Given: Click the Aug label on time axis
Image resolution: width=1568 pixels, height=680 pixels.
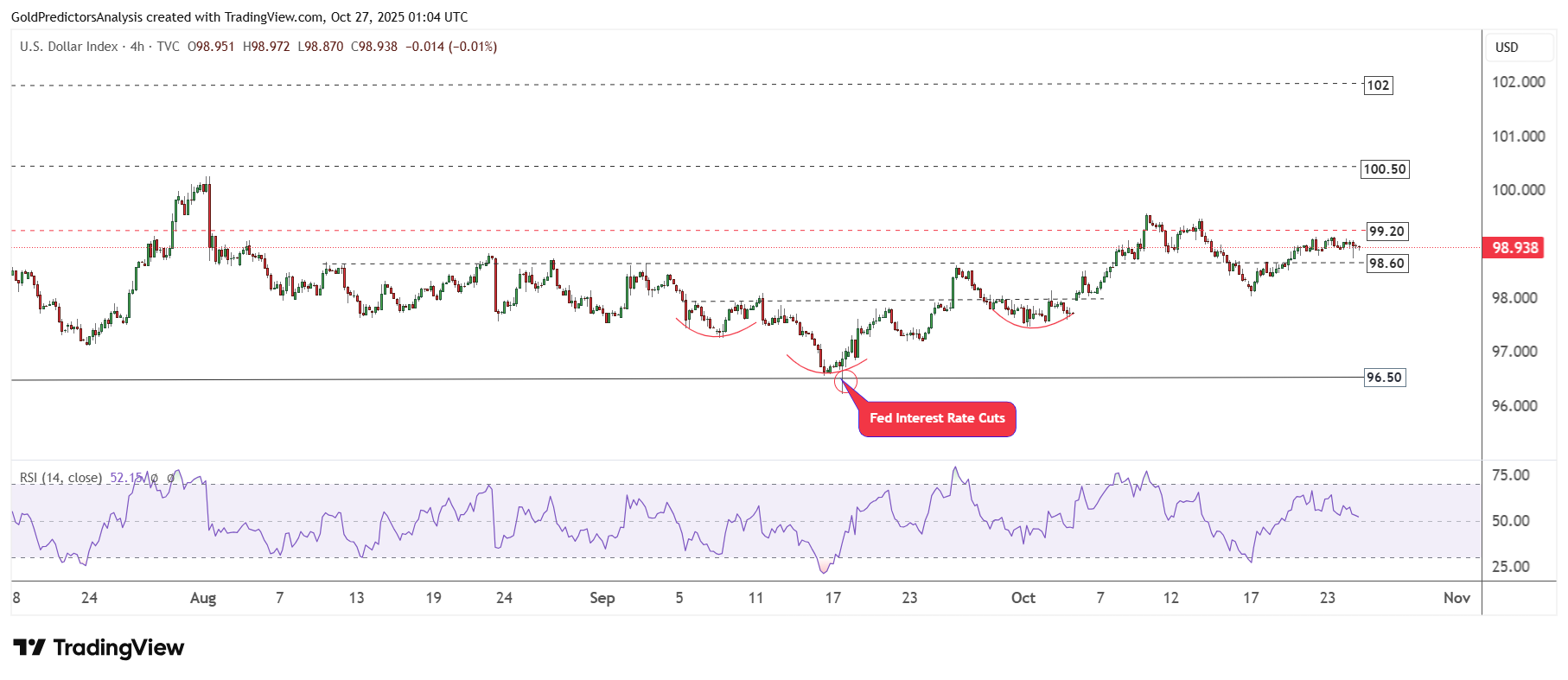Looking at the screenshot, I should 203,598.
